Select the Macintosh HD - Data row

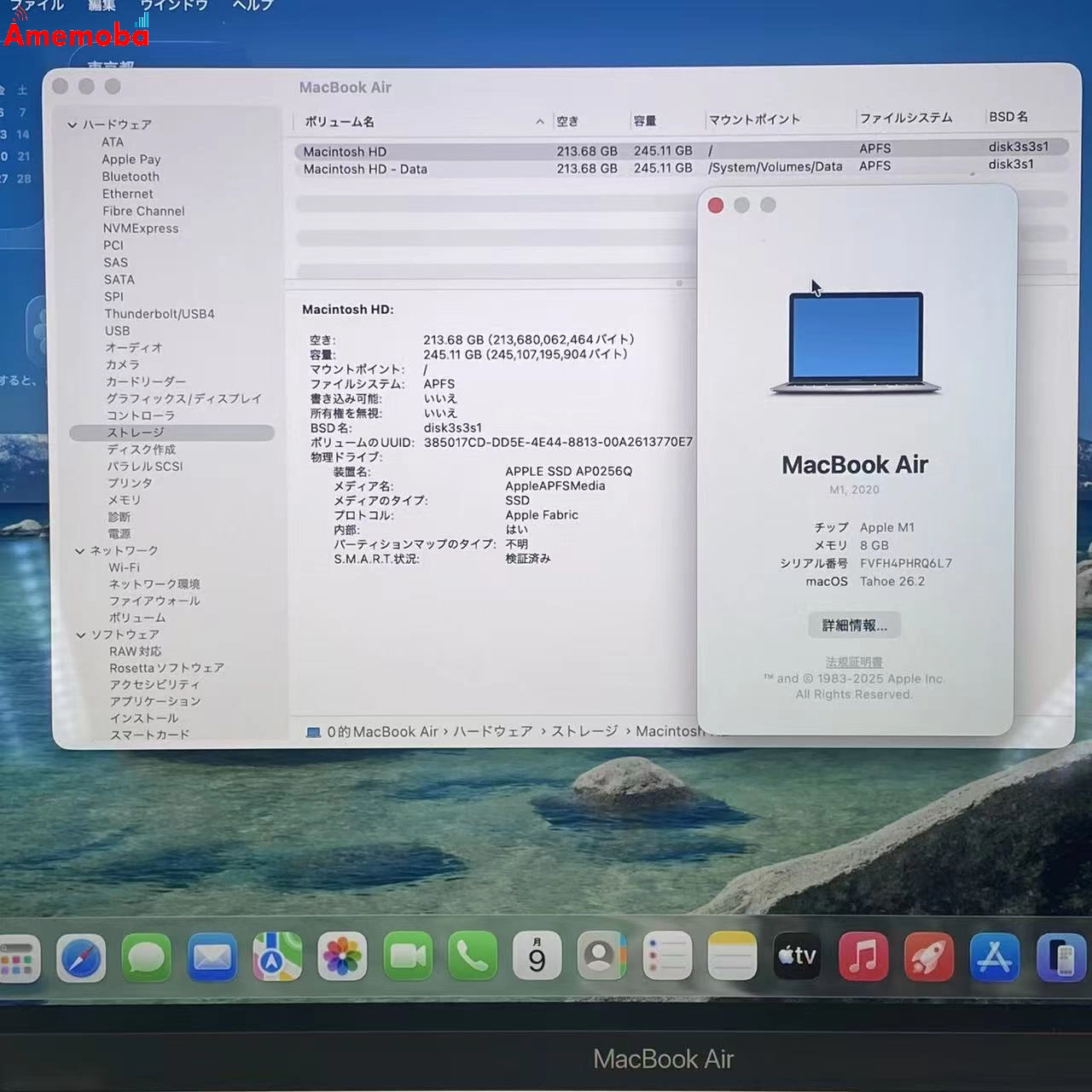pyautogui.click(x=364, y=169)
